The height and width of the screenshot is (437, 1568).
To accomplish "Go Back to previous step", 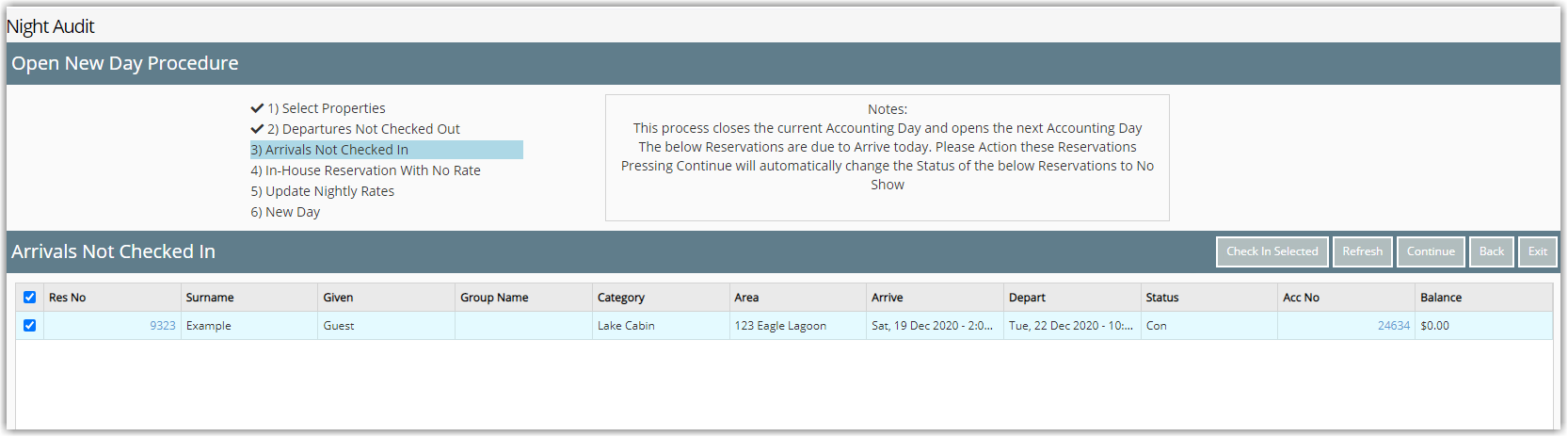I will pos(1491,251).
